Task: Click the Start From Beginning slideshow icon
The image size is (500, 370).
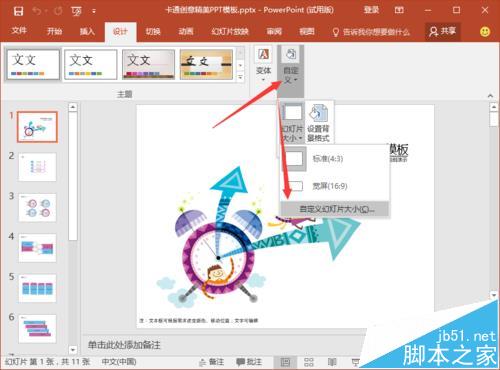Action: [76, 11]
